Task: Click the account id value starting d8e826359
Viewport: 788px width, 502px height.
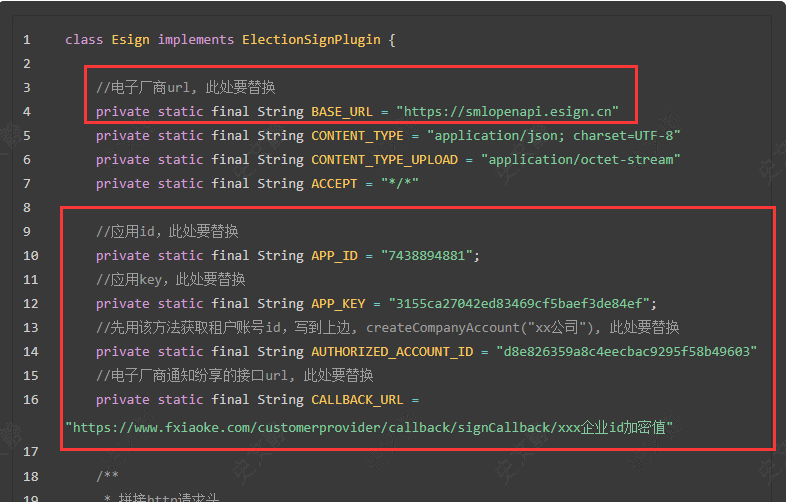Action: point(626,352)
